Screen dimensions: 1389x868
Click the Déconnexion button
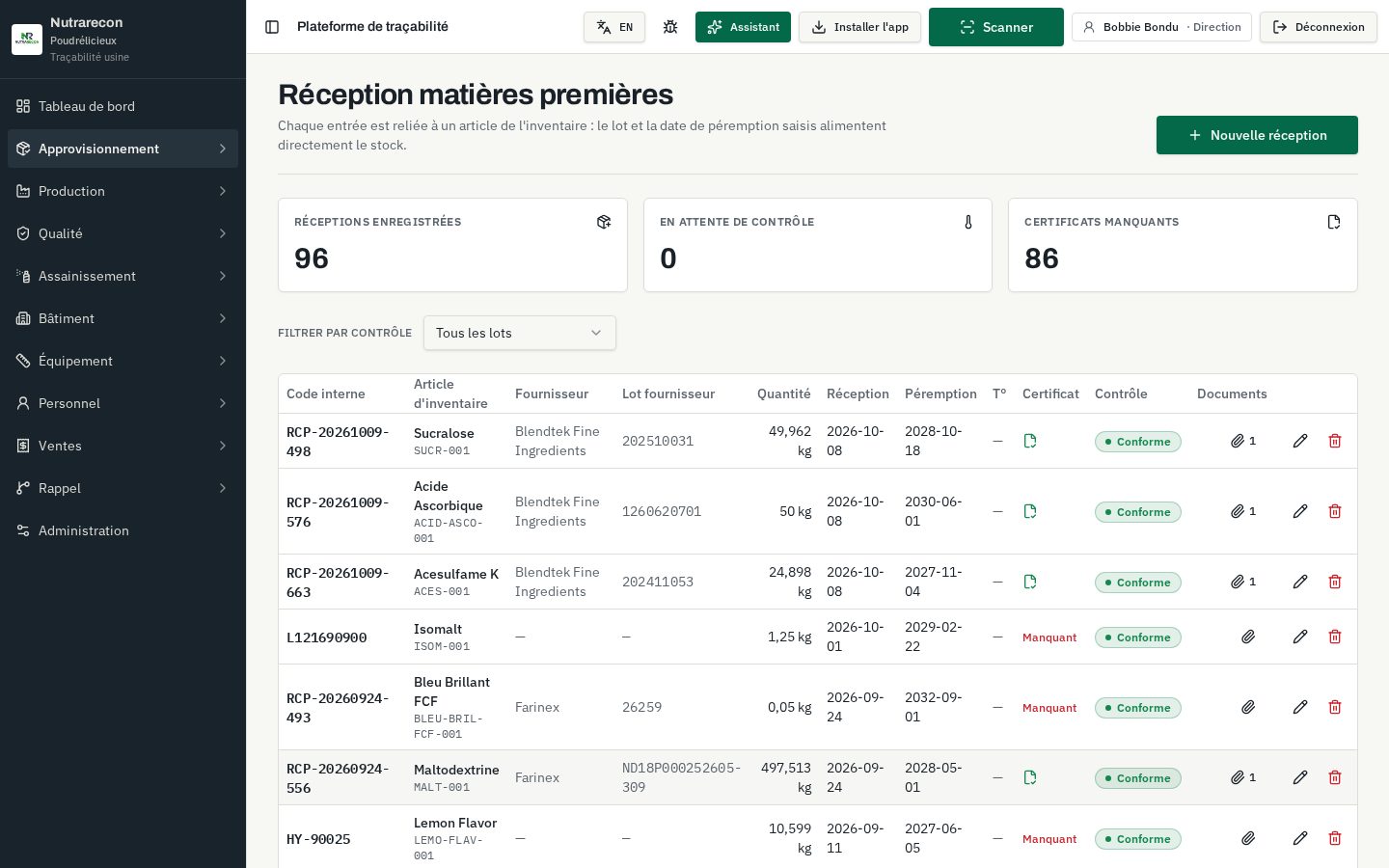(x=1318, y=27)
